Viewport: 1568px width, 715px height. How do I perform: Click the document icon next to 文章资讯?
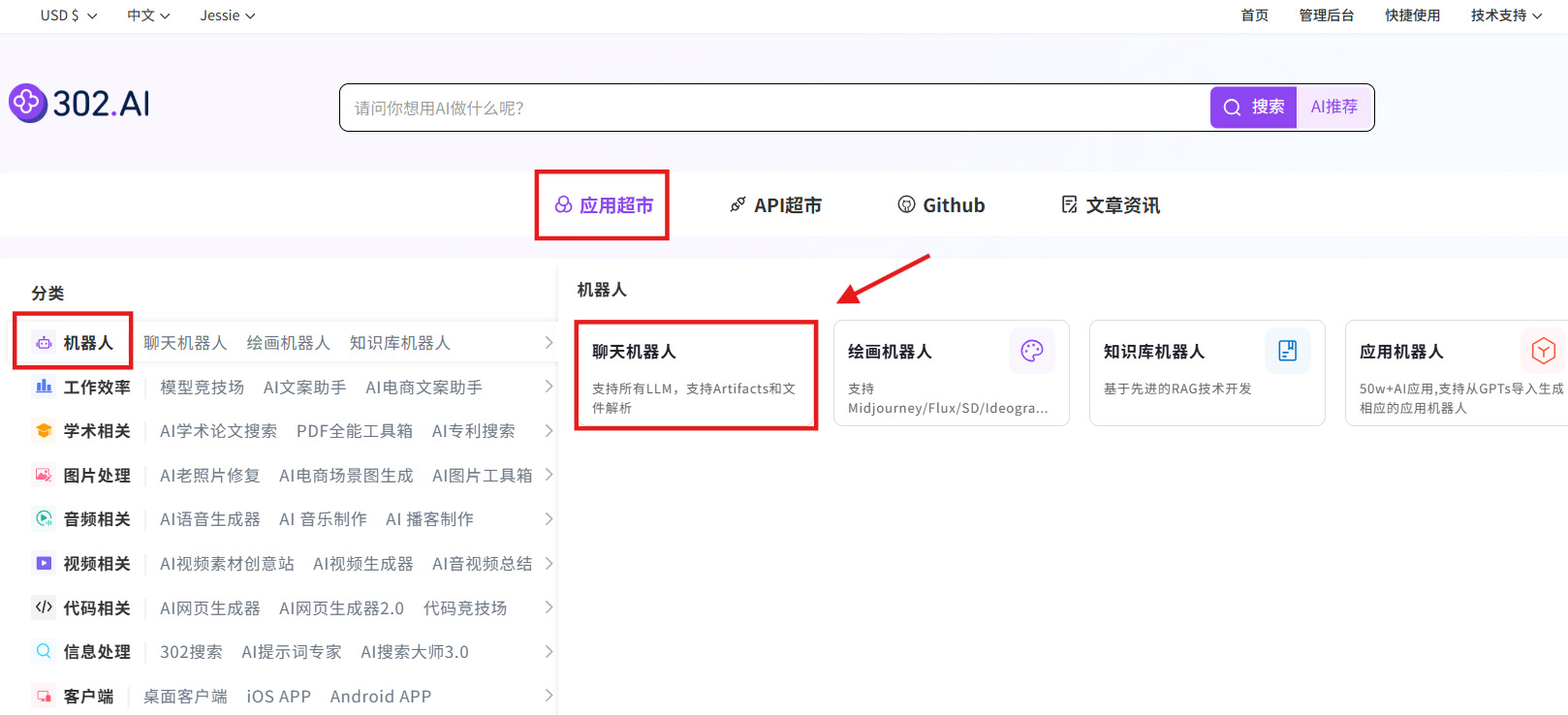pyautogui.click(x=1070, y=204)
